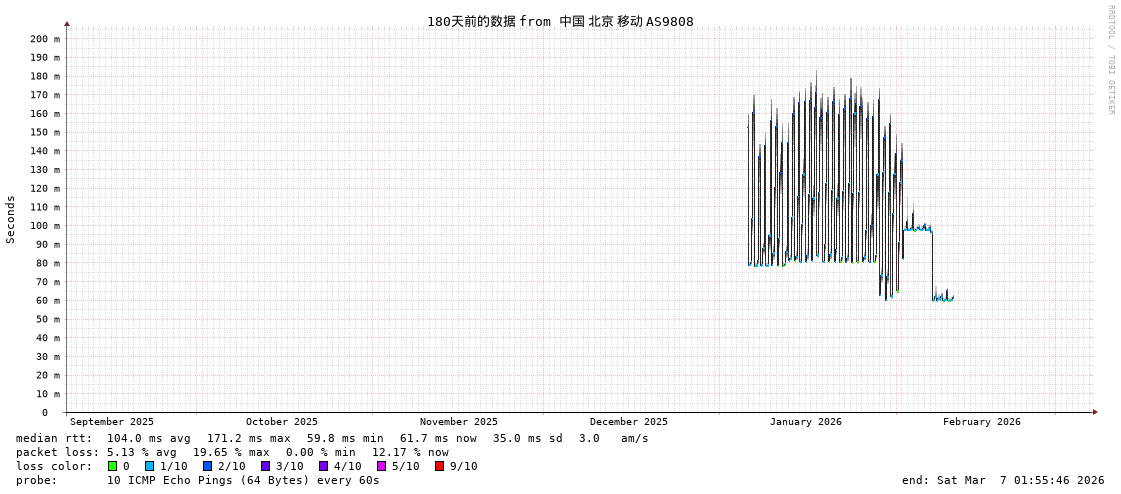Viewport: 1121px width, 494px height.
Task: Click the end timestamp Sat Mar 7
Action: [x=1002, y=480]
